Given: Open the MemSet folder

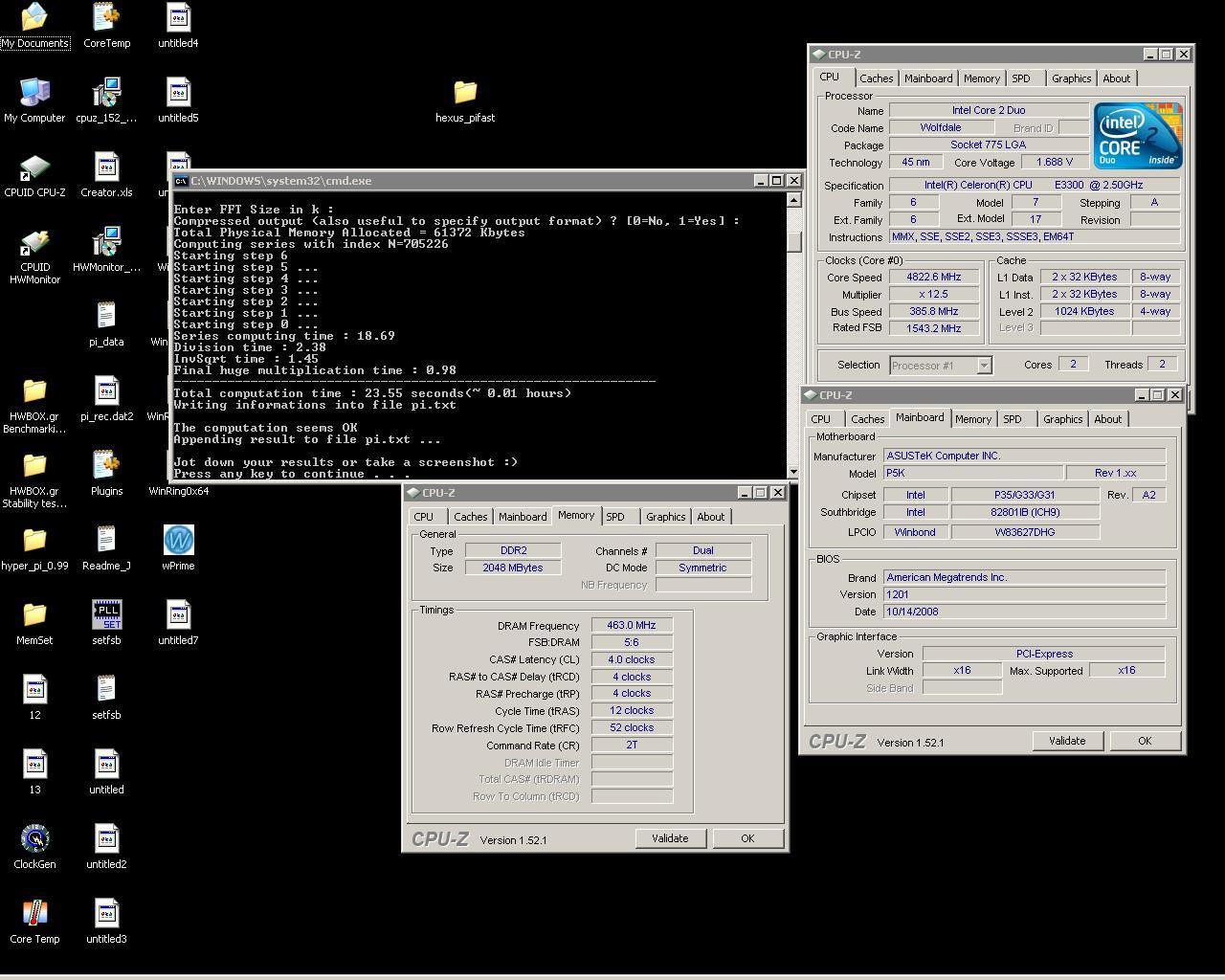Looking at the screenshot, I should [x=34, y=623].
